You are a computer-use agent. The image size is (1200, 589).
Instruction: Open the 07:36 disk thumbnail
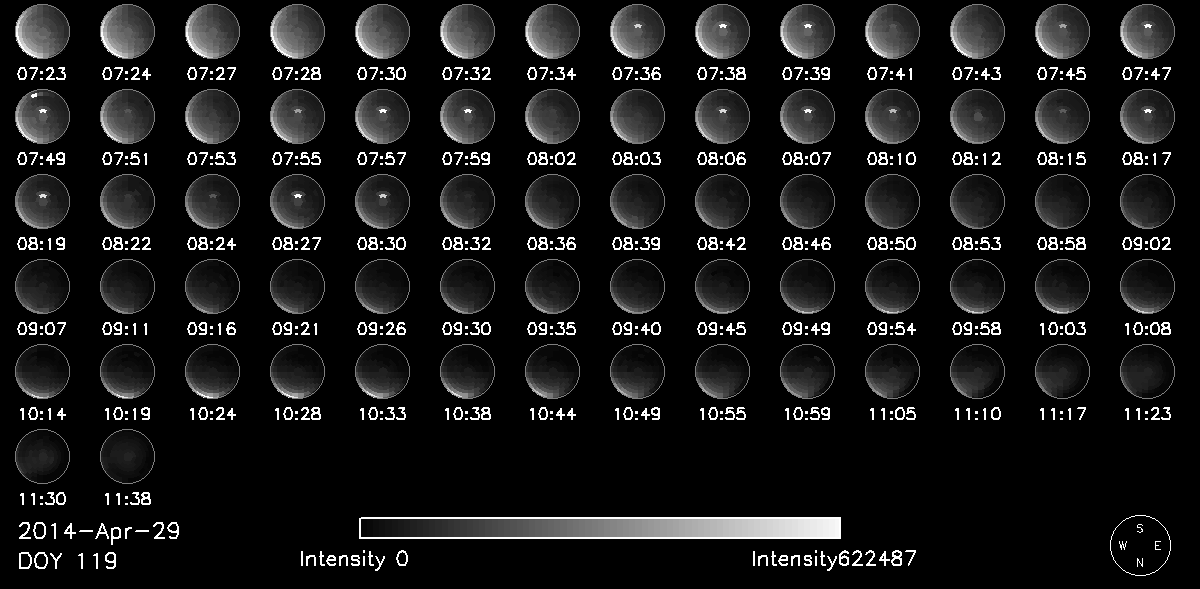638,31
